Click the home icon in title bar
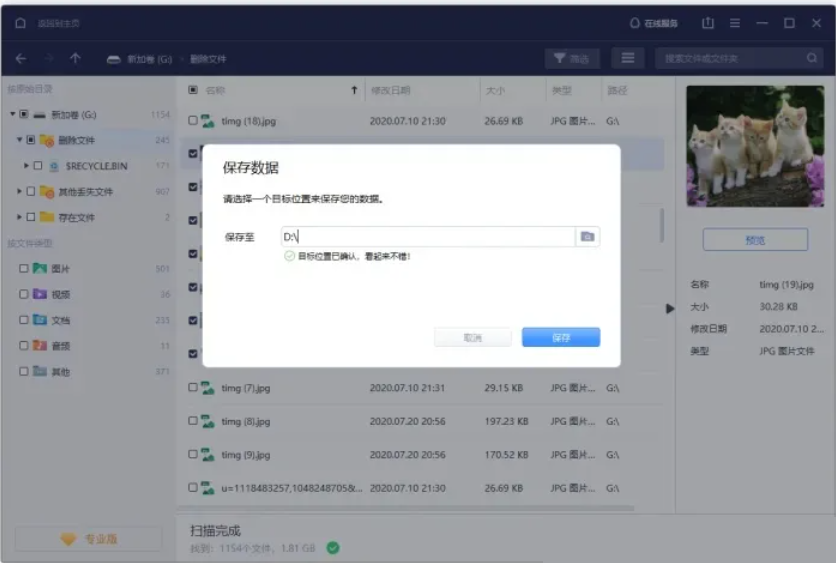 coord(20,23)
